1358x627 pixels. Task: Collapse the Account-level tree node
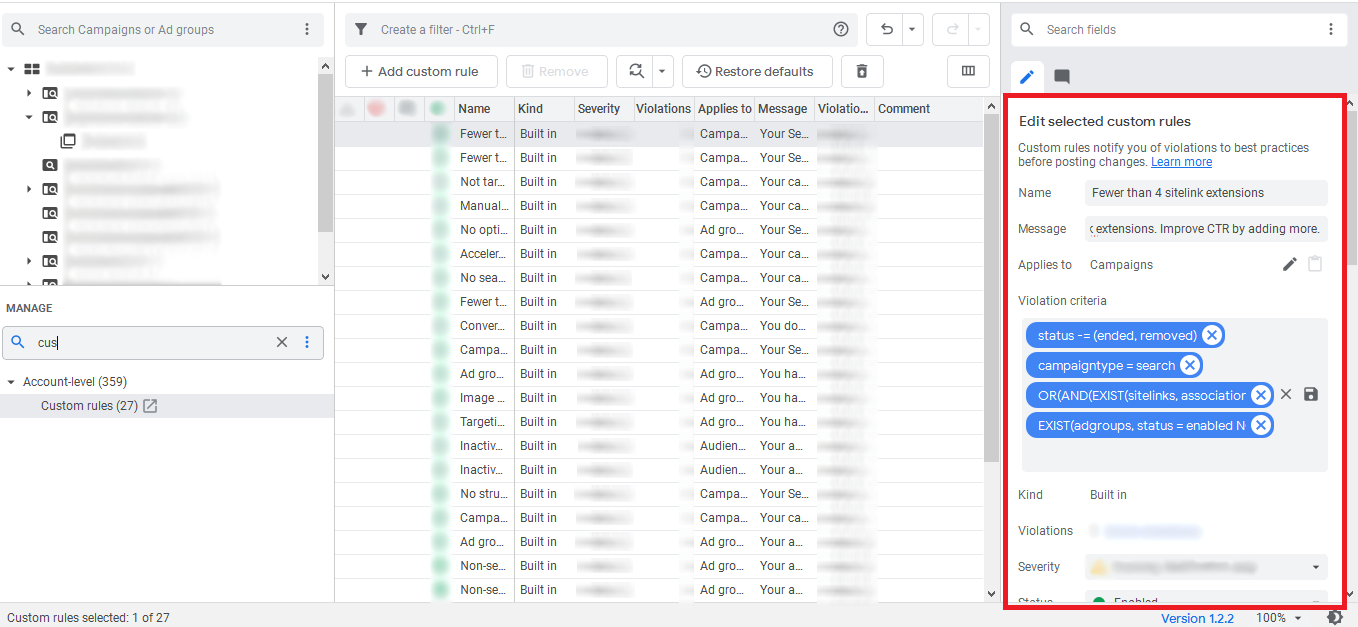point(12,382)
